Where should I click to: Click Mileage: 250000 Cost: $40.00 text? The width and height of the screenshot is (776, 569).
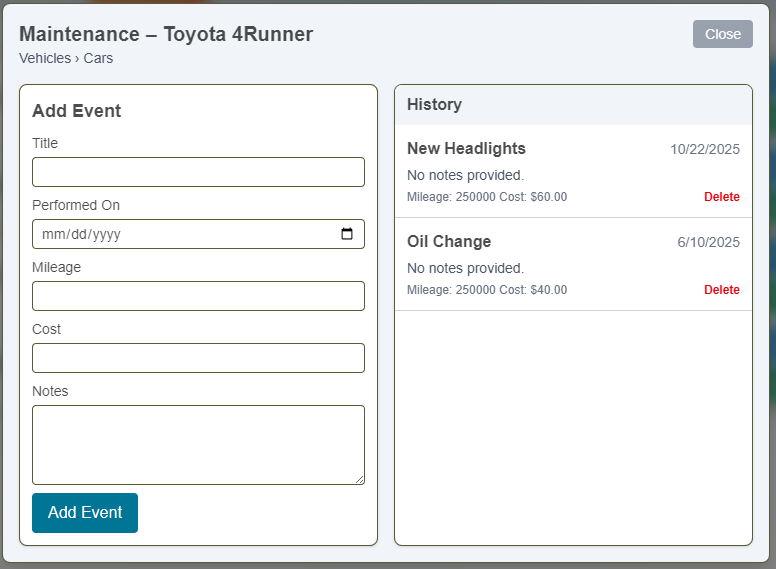(487, 290)
